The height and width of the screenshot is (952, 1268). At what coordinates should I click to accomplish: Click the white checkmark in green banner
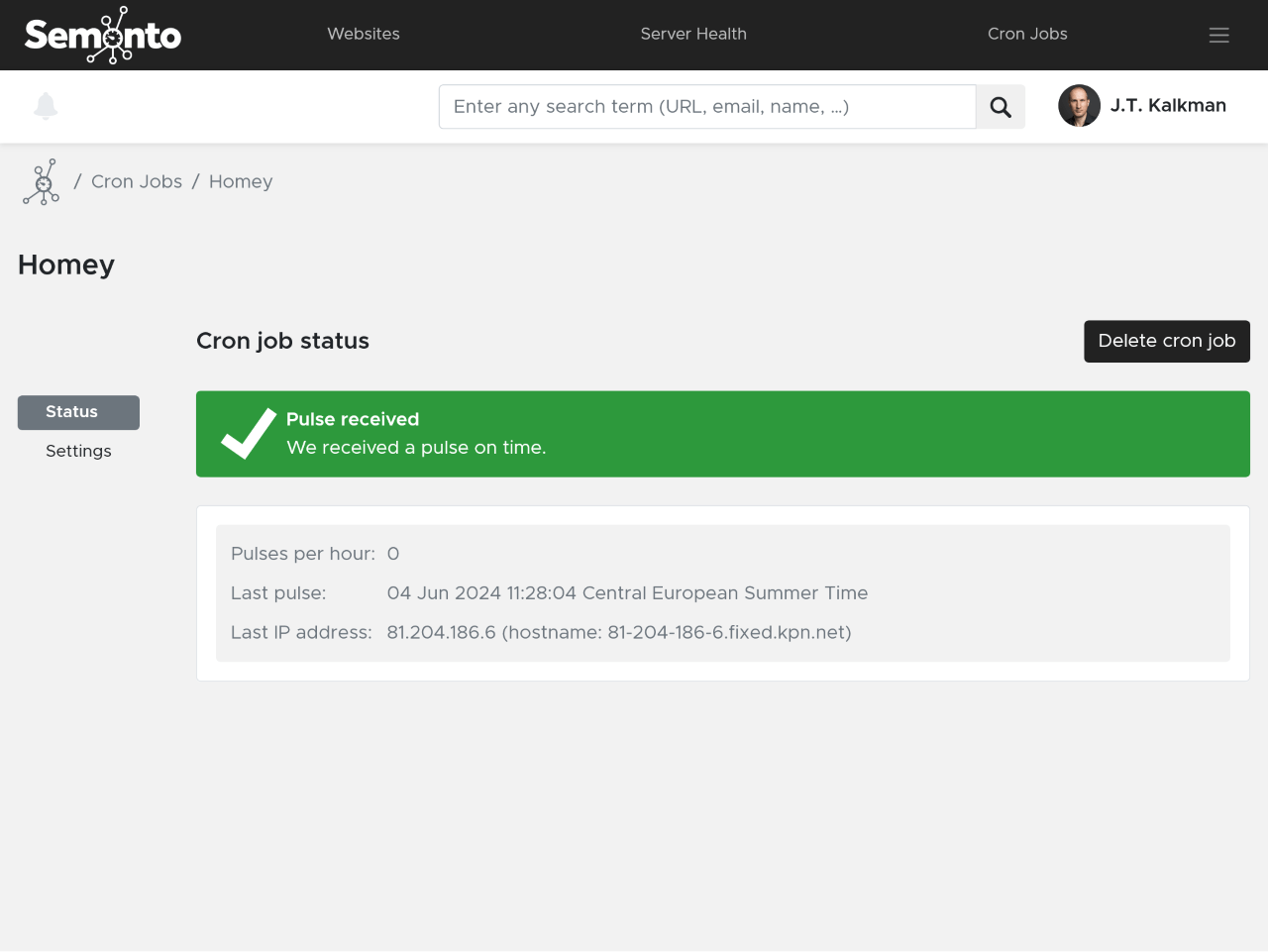coord(249,434)
